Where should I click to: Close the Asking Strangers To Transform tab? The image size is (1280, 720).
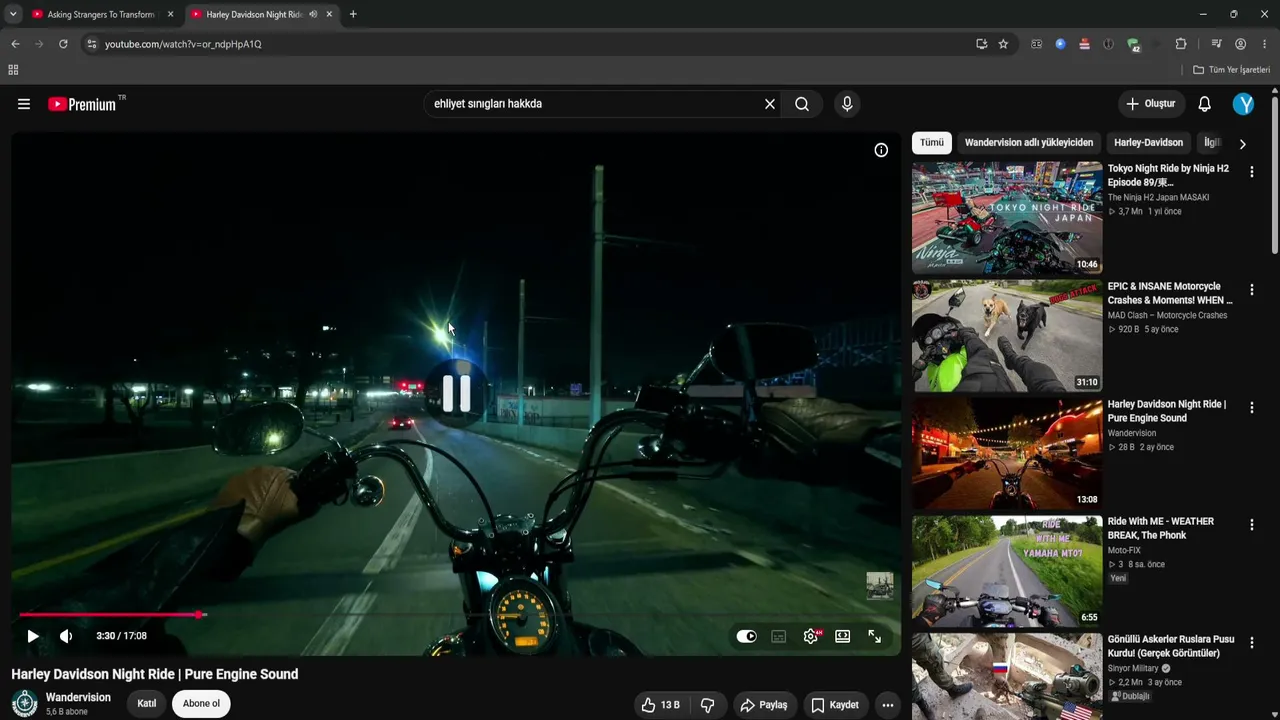170,14
